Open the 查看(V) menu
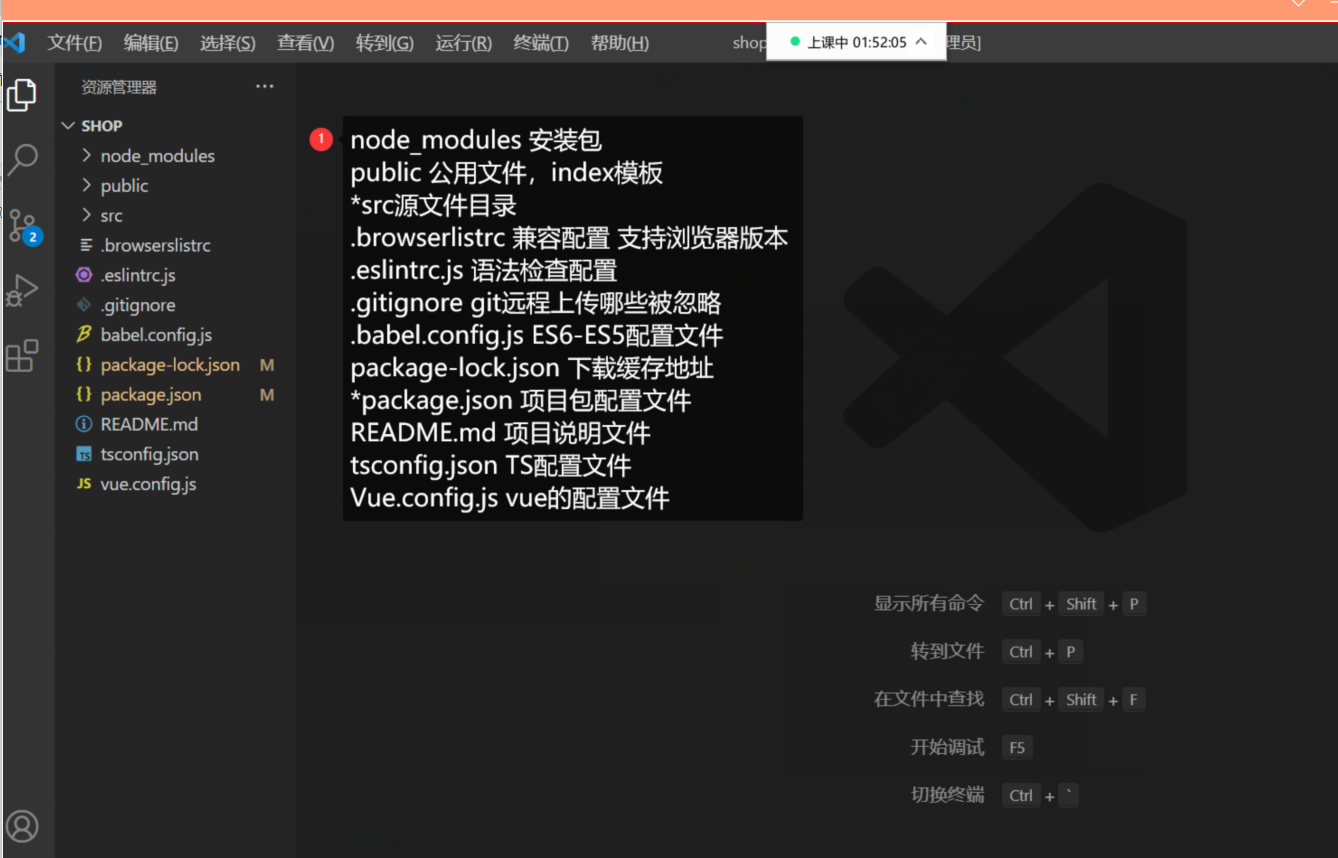 (x=306, y=43)
